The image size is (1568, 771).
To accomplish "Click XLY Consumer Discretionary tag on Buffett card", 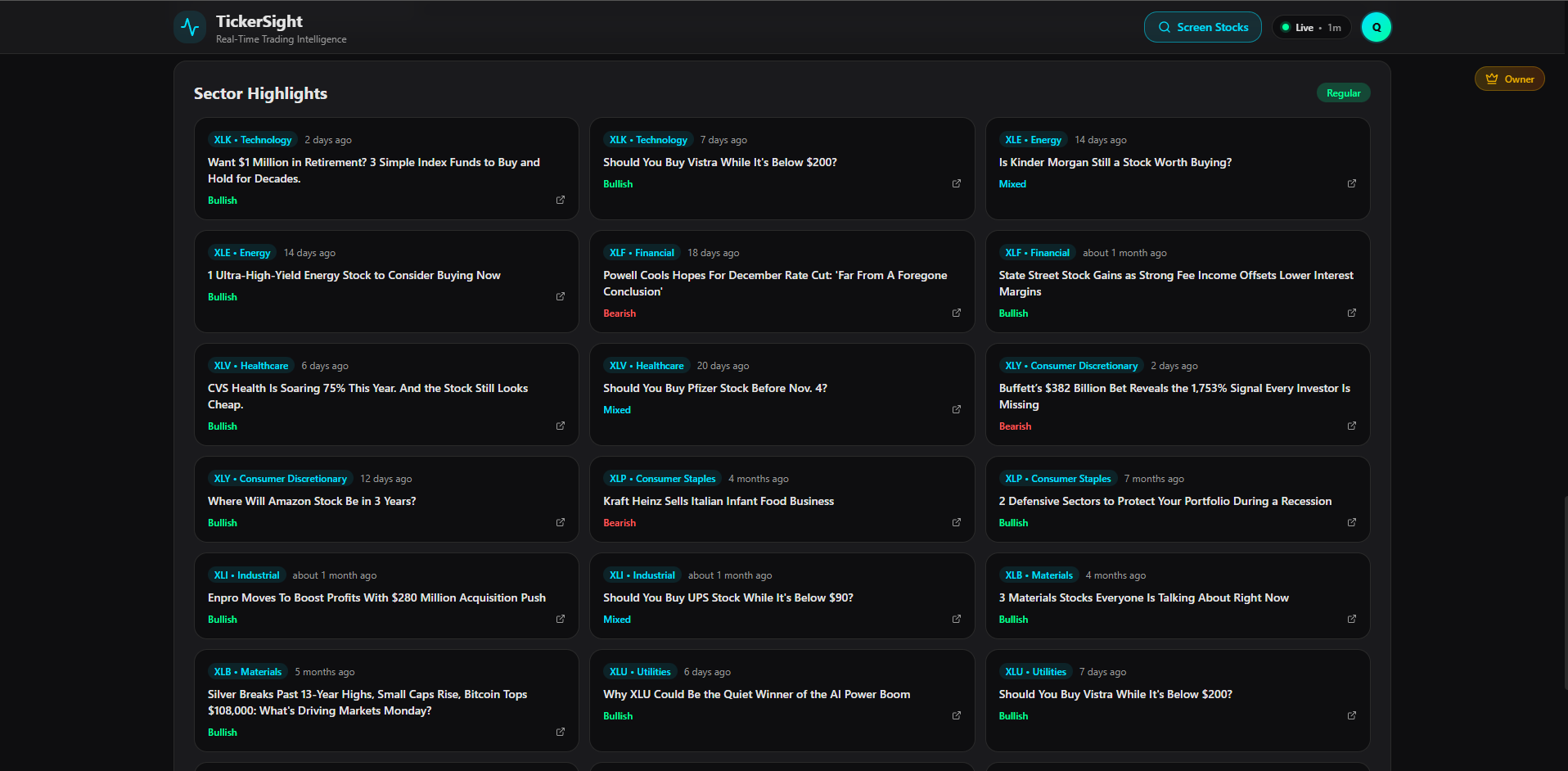I will point(1071,366).
